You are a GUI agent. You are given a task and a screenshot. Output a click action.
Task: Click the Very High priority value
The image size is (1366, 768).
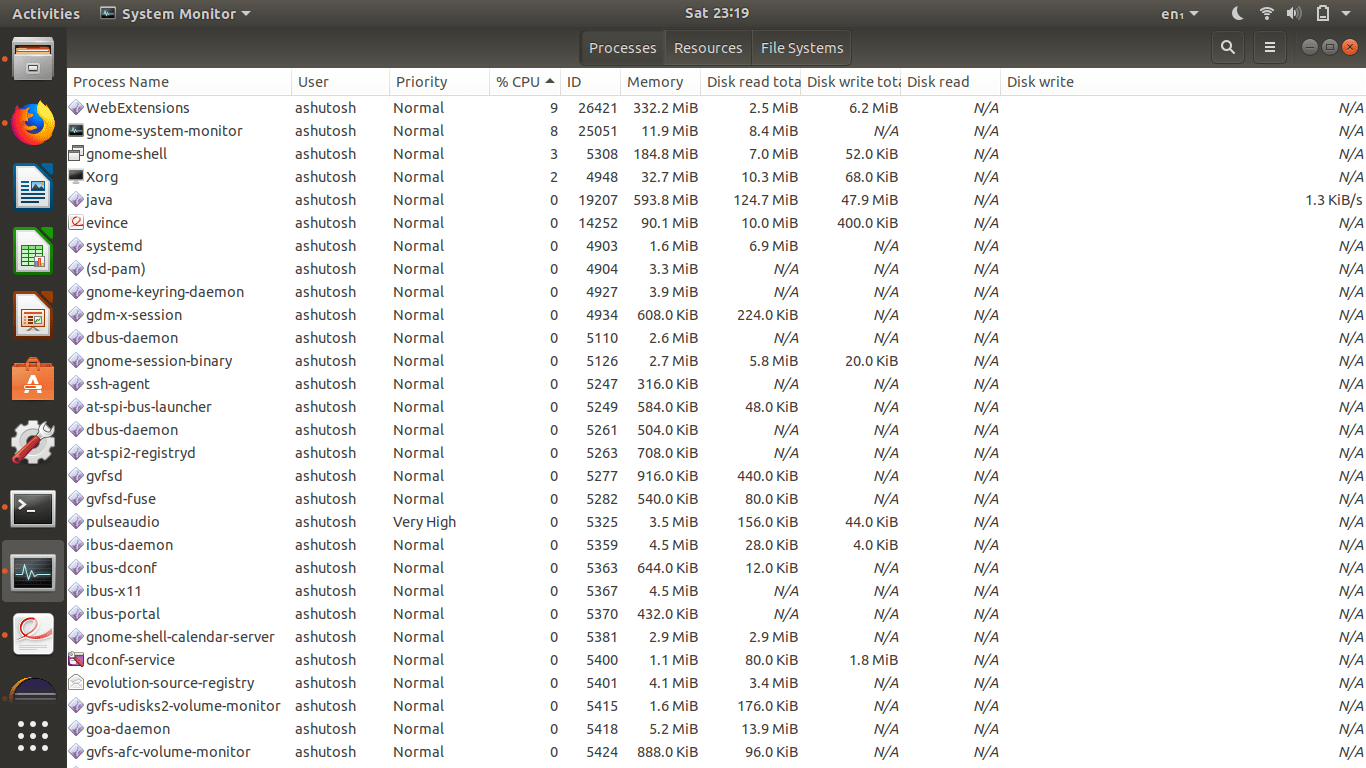point(424,521)
